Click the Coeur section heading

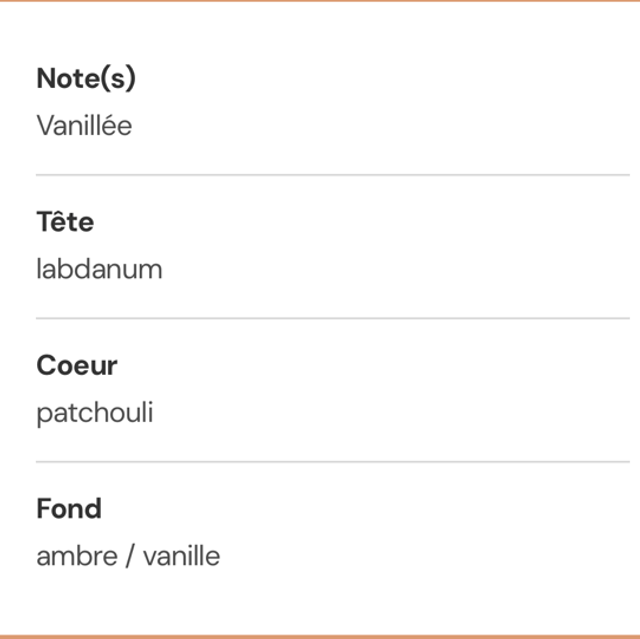click(x=77, y=365)
